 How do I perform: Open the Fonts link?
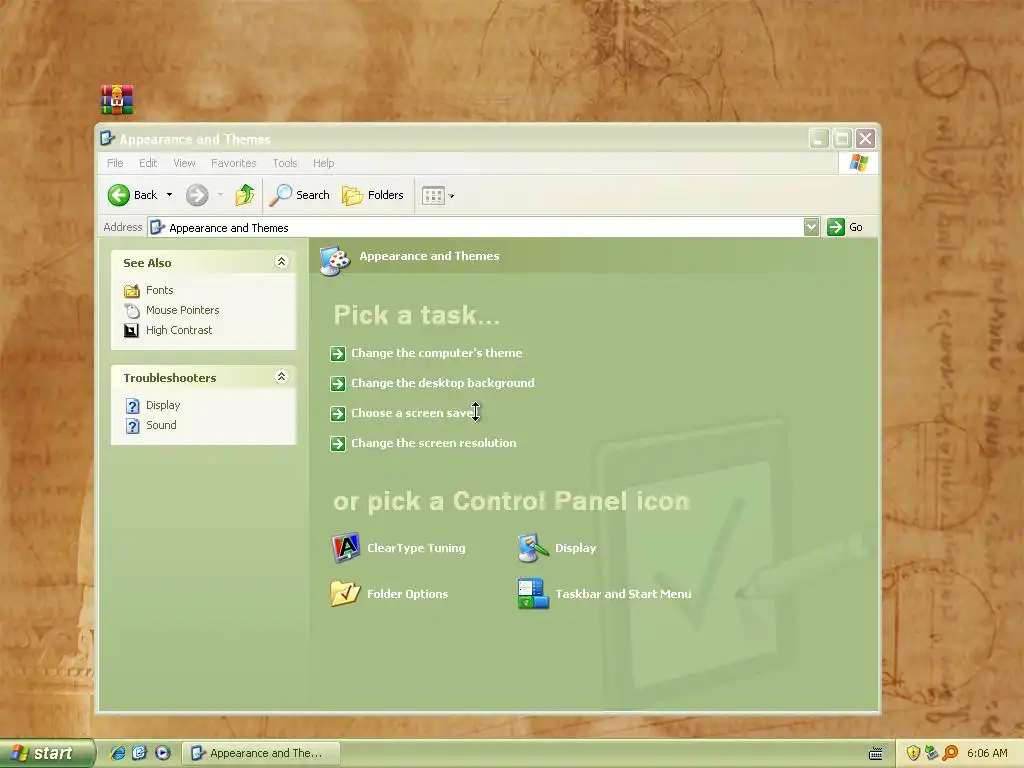(159, 290)
